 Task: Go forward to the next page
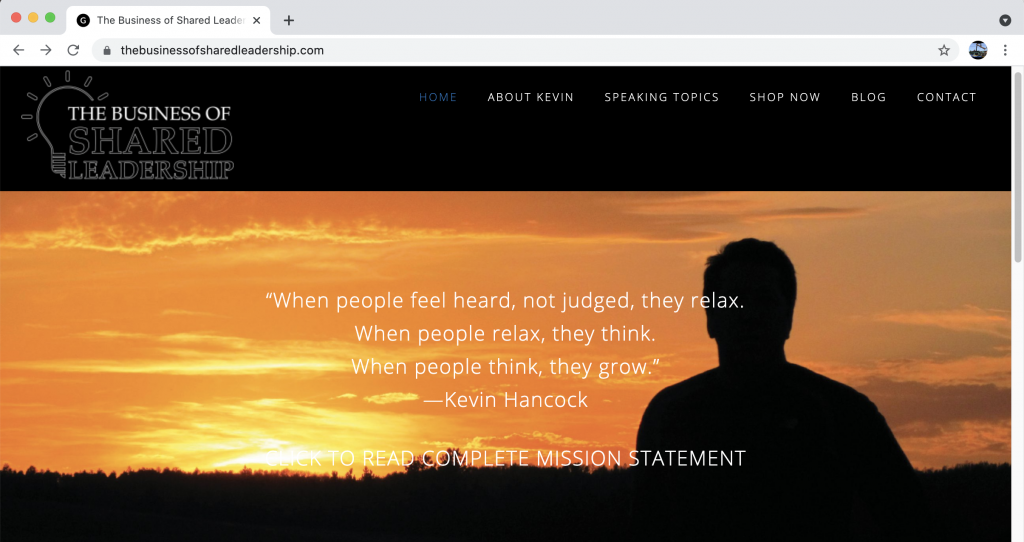pos(46,50)
